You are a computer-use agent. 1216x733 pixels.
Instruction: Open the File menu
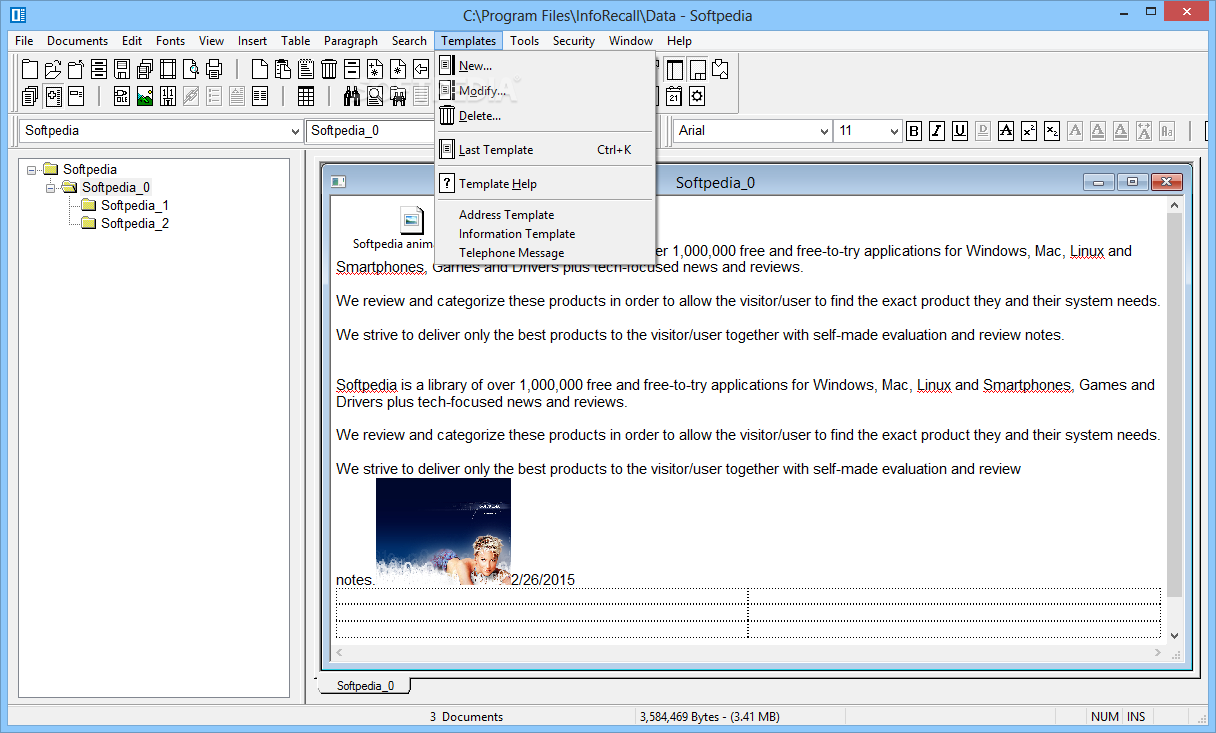[x=24, y=41]
